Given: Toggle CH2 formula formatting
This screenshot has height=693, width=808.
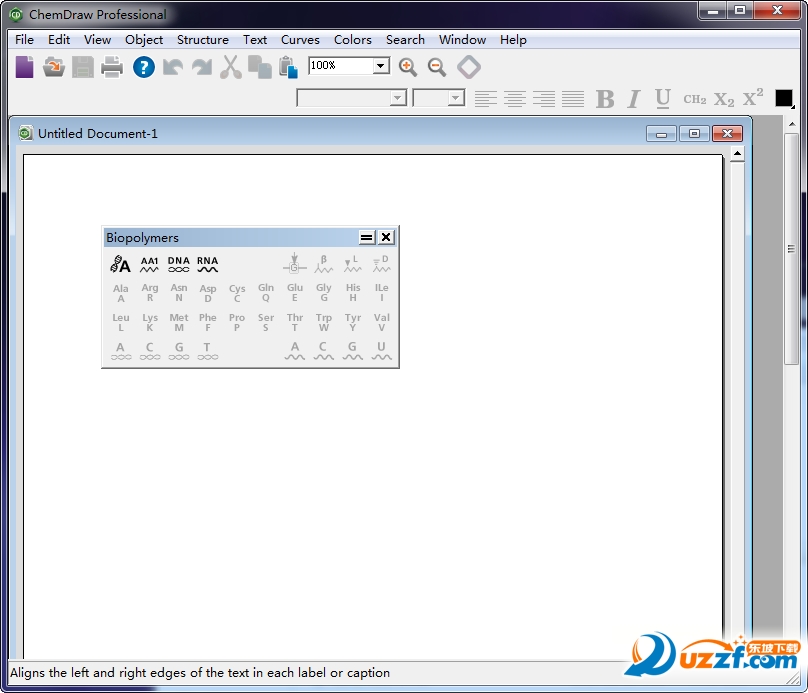Looking at the screenshot, I should 695,99.
